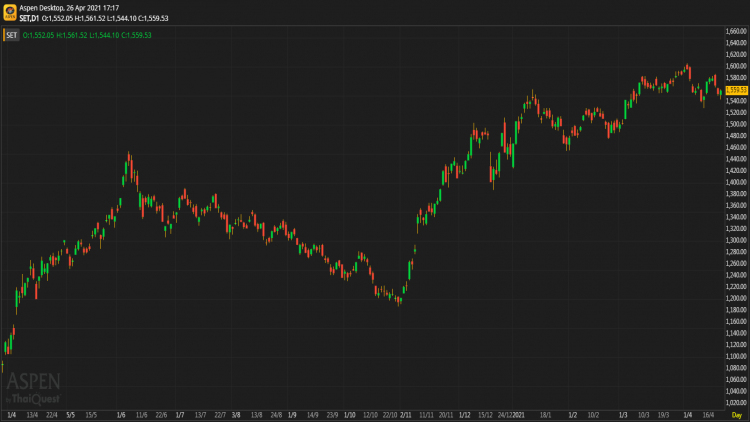Click the 1/9 date label
Viewport: 750px width, 422px height.
tap(292, 415)
